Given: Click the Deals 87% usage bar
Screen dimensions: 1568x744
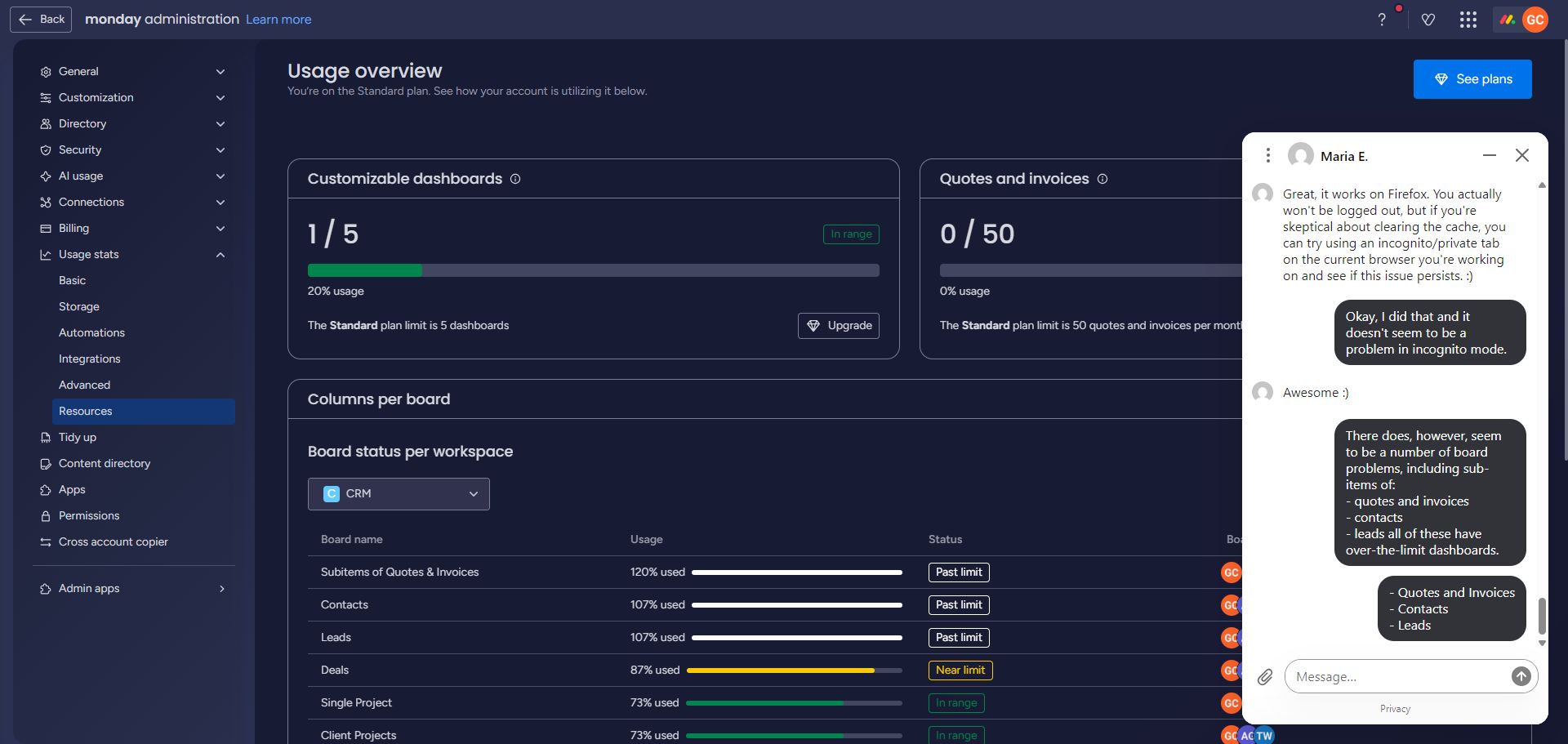Looking at the screenshot, I should (x=795, y=670).
